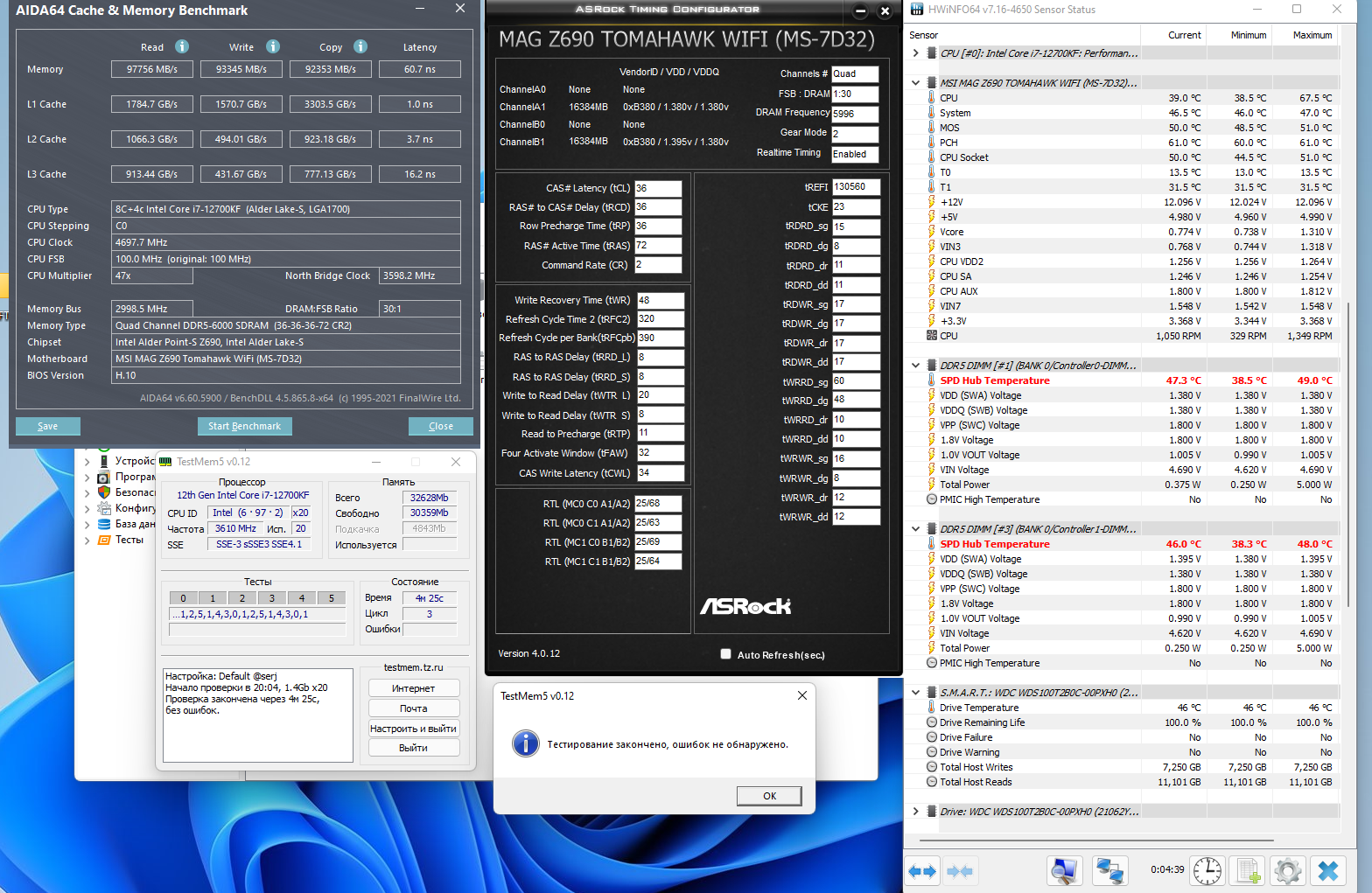Click the tREFI value field
The image size is (1372, 893).
pos(856,187)
